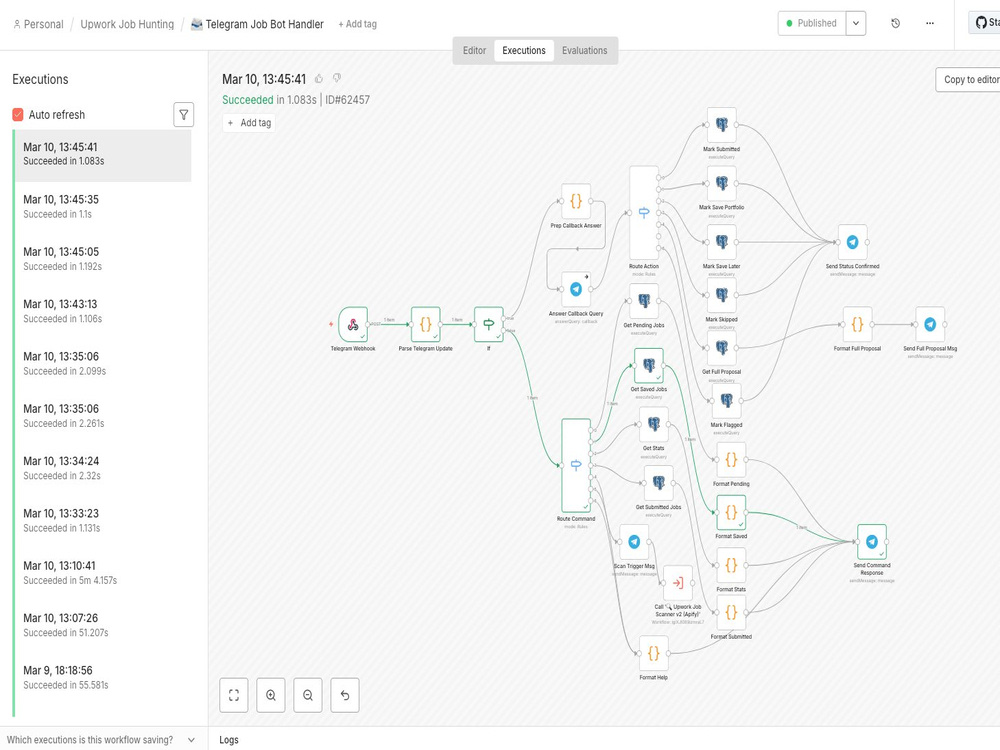This screenshot has height=750, width=1000.
Task: Select execution succeeded in 2.099s
Action: (102, 364)
